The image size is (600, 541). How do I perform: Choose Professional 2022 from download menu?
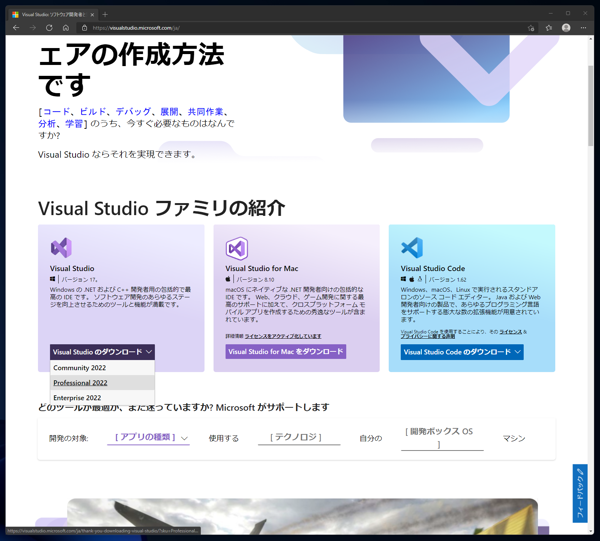[x=102, y=383]
